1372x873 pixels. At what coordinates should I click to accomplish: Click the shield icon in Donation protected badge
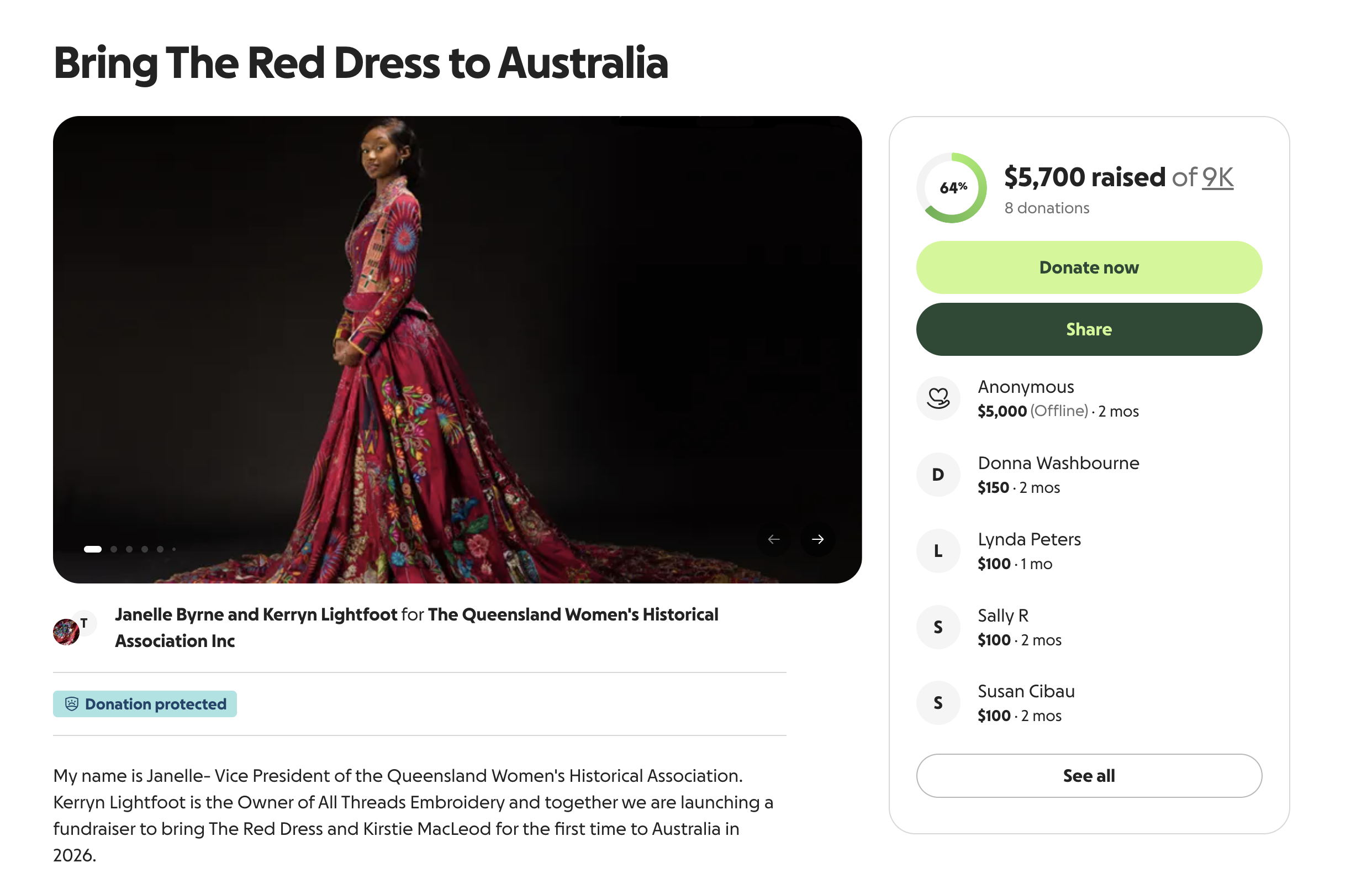coord(72,704)
